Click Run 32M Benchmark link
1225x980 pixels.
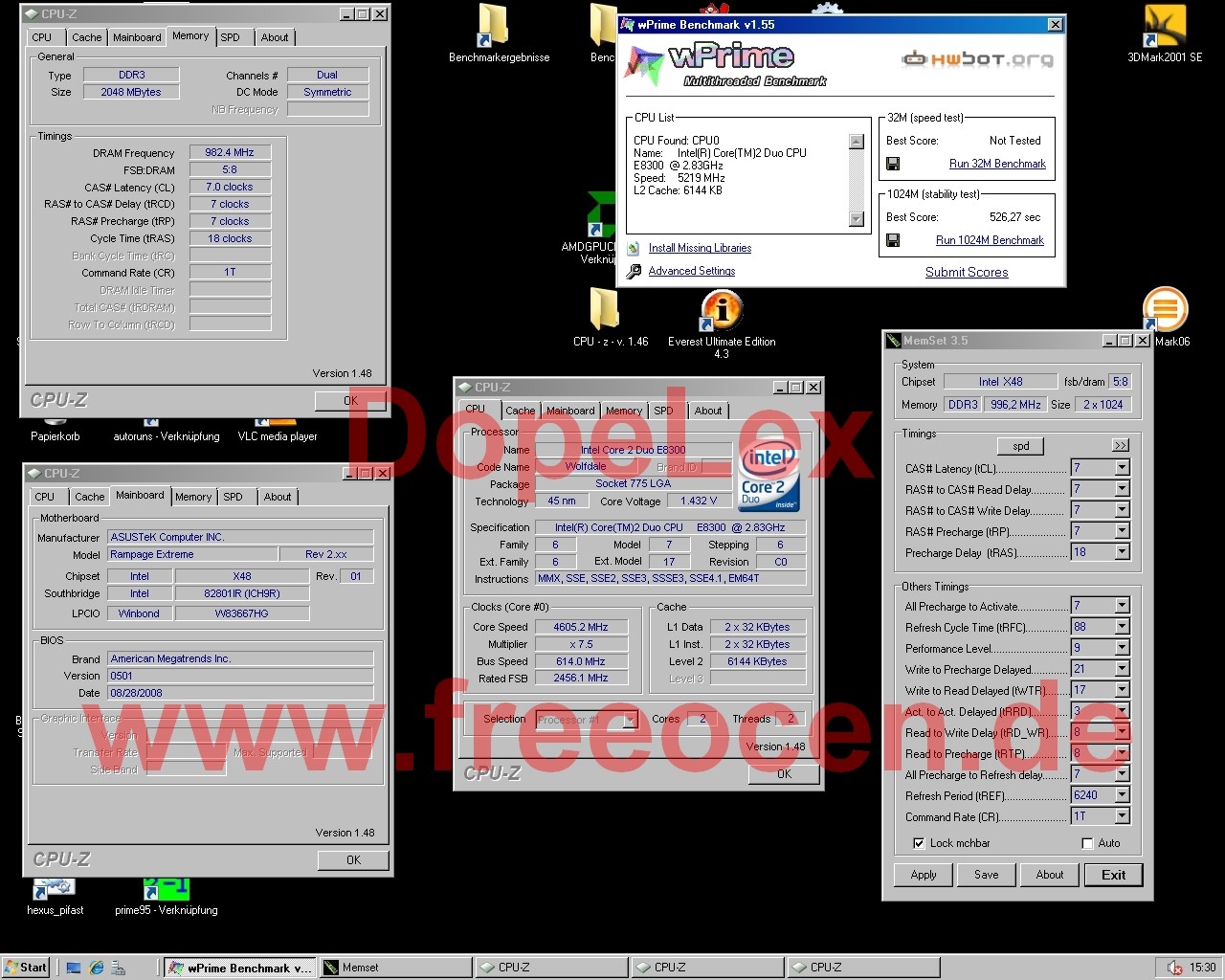coord(997,164)
